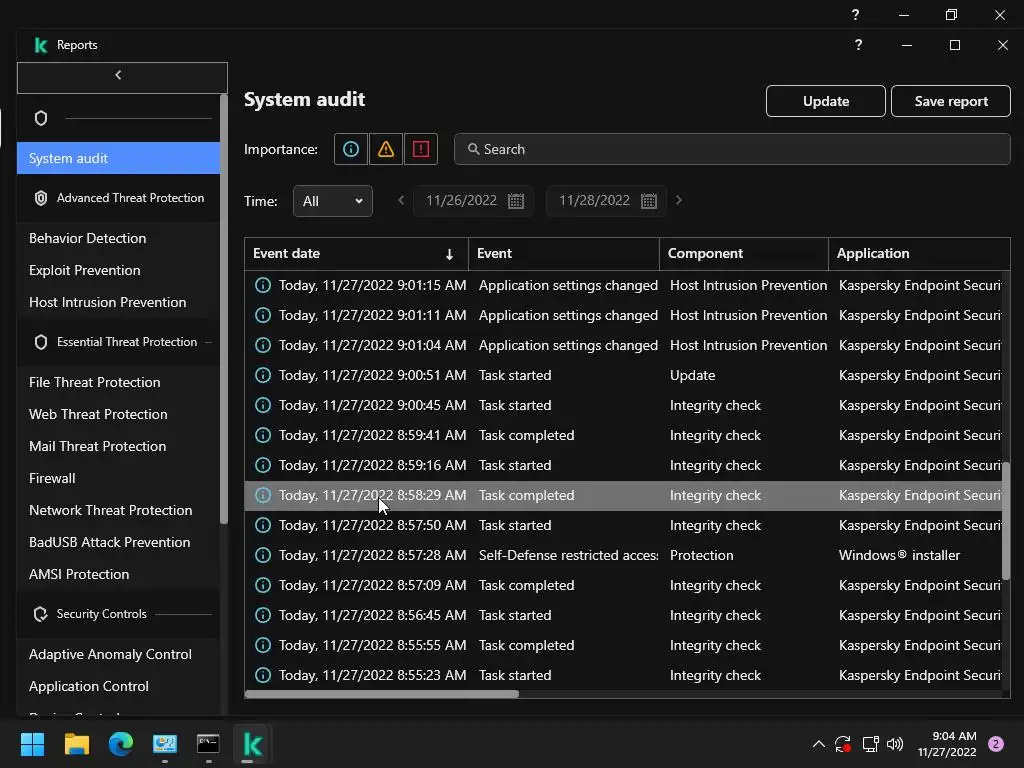Select the 9:01:04 AM event row
The image size is (1024, 768).
[x=624, y=345]
